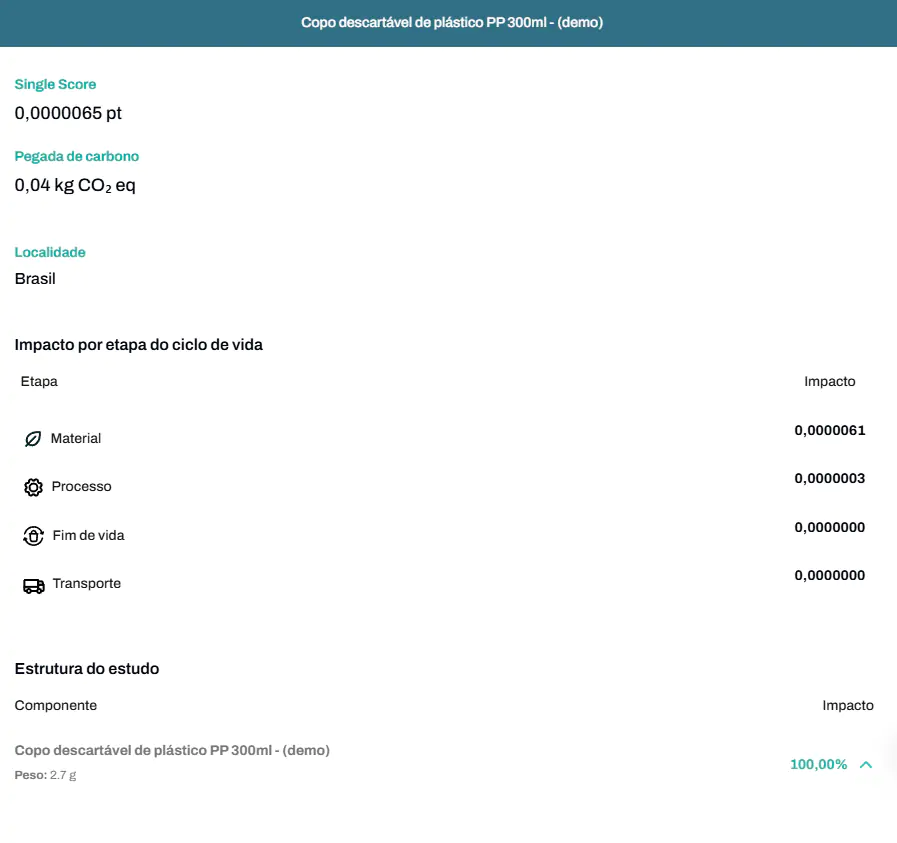
Task: Click the Pegada de carbono heading
Action: (x=77, y=157)
